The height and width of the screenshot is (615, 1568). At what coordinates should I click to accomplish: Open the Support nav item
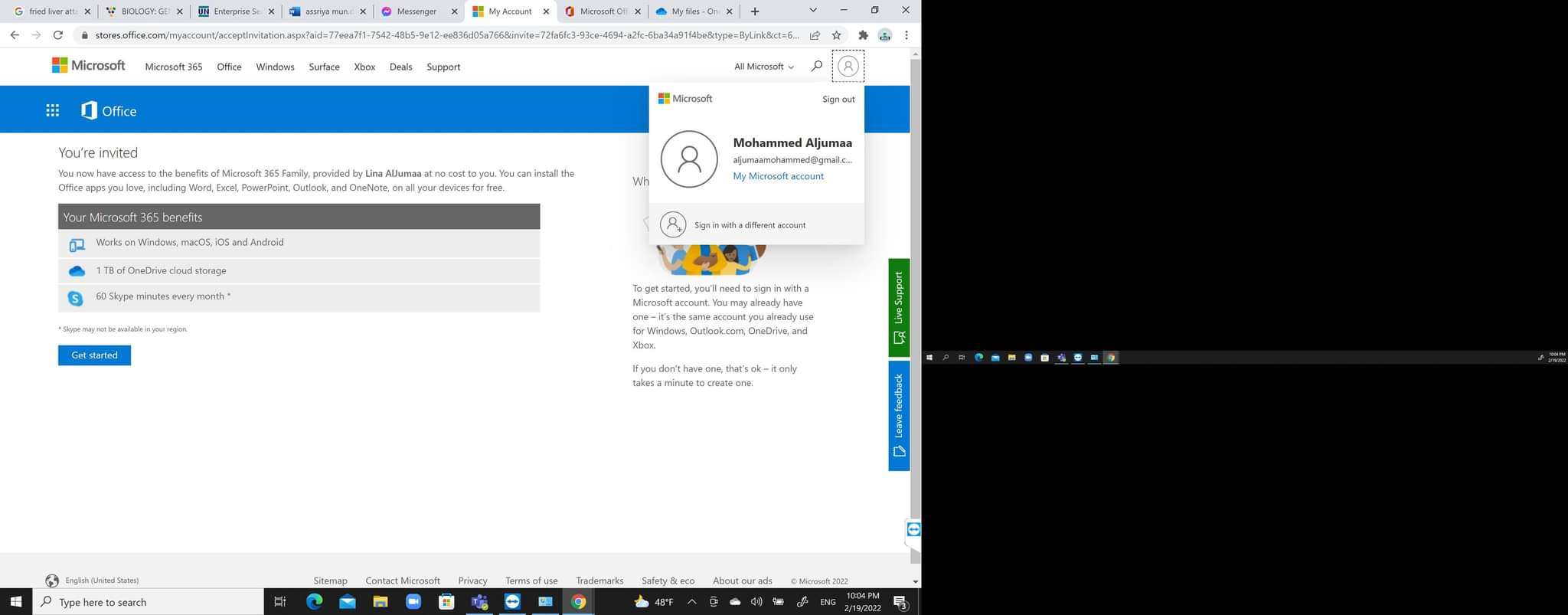tap(443, 67)
